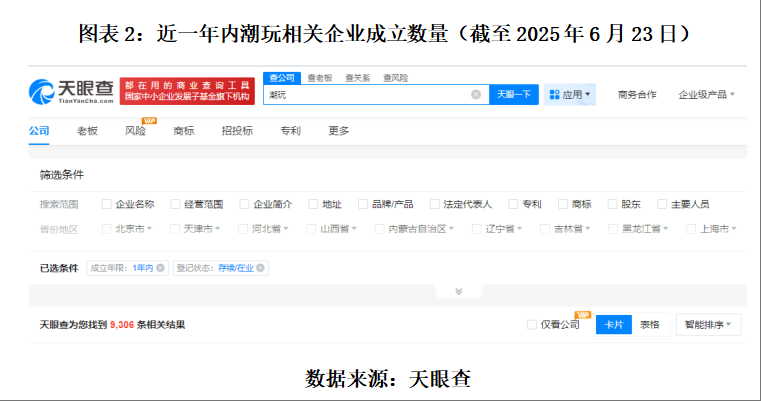This screenshot has width=761, height=401.
Task: Toggle the 仅看公司 checkbox
Action: tap(532, 325)
